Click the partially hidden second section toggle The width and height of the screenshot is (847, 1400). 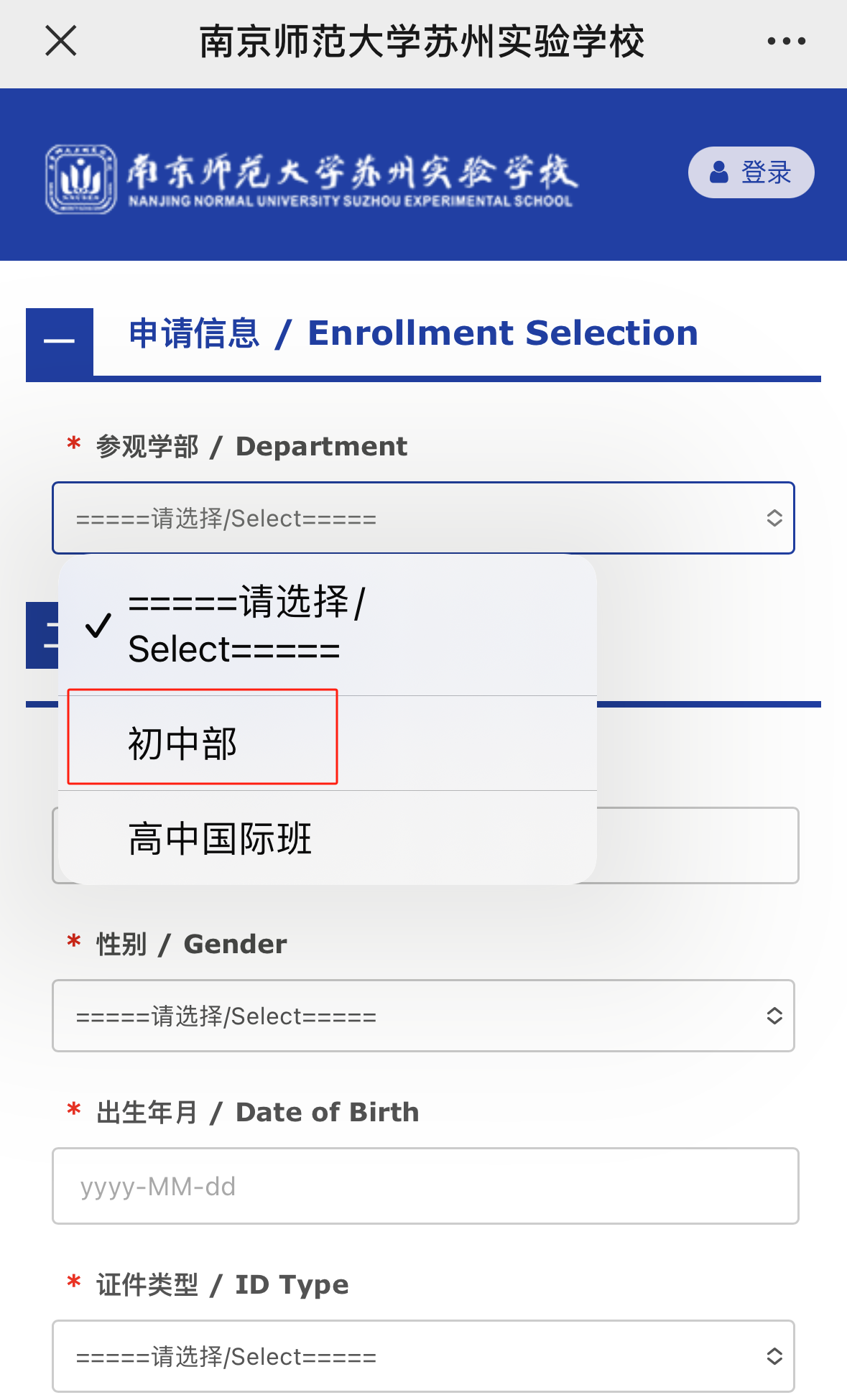[42, 636]
